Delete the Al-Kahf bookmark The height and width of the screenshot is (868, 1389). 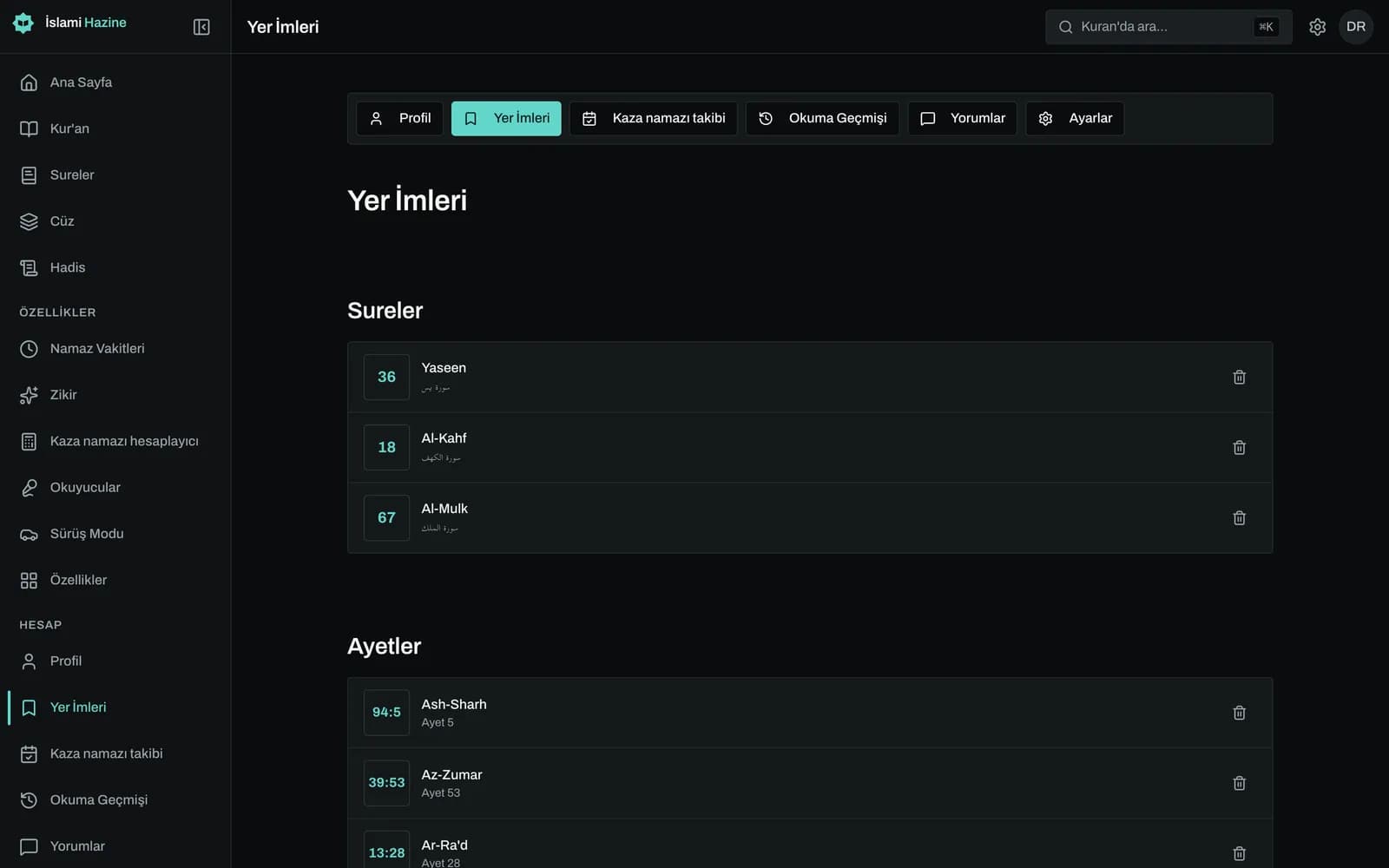tap(1239, 447)
